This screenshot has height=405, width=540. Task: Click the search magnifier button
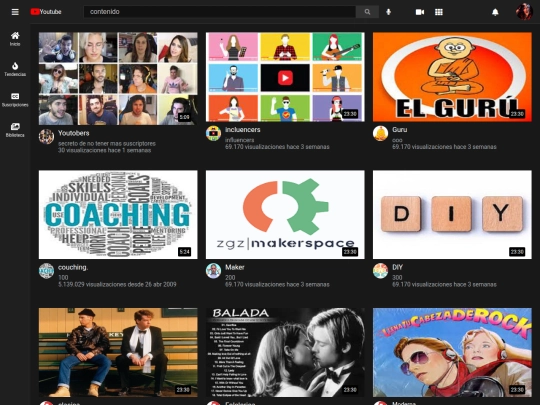367,12
